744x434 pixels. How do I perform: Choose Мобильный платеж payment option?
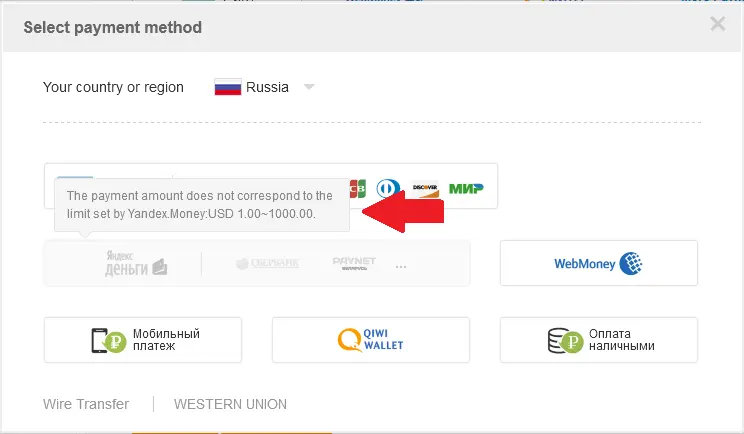point(143,340)
